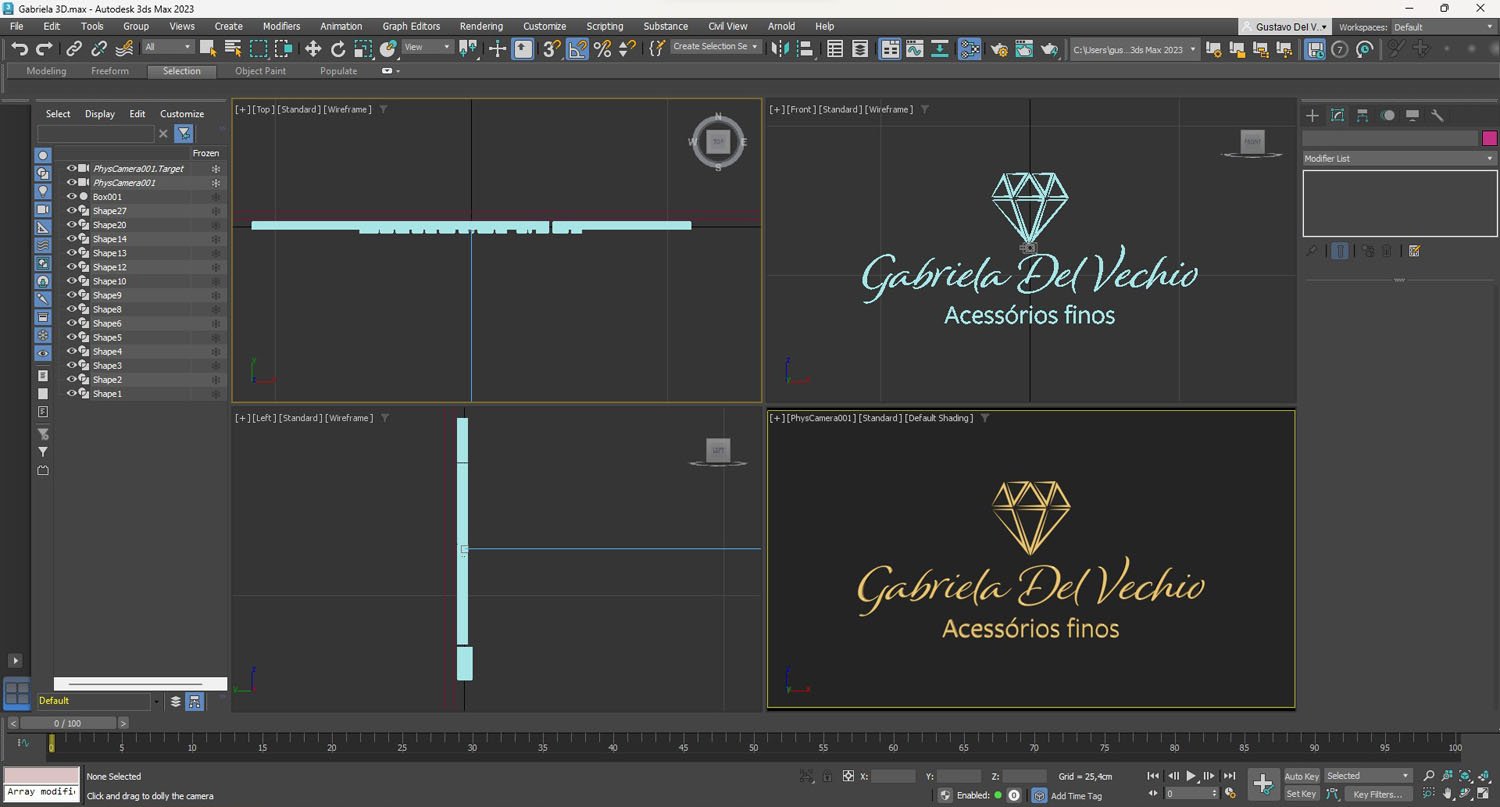Screen dimensions: 1500x807
Task: Click the Angle Snap toggle icon
Action: pyautogui.click(x=577, y=48)
